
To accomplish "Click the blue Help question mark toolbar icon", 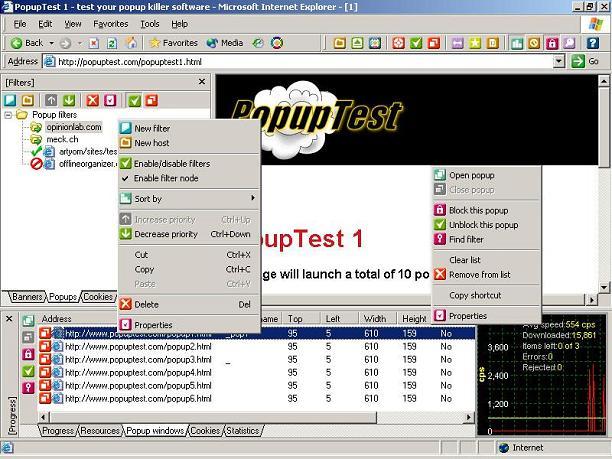I will pos(592,43).
